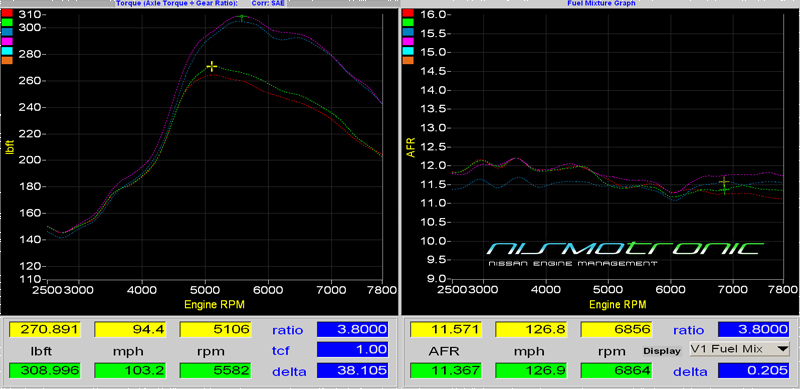Click the red run swatch in torque graph

[7, 13]
